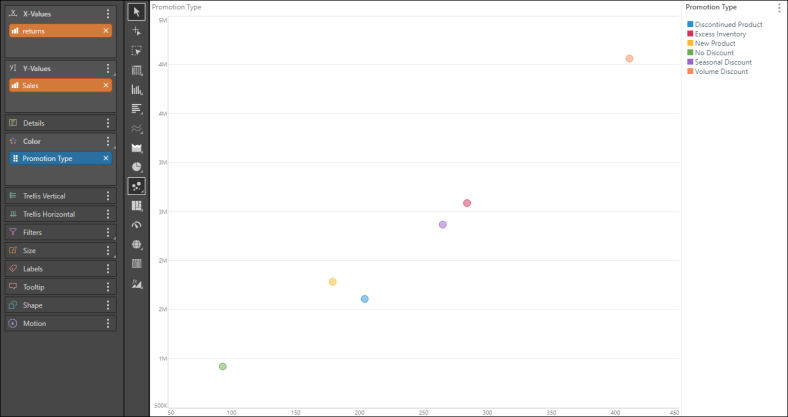This screenshot has width=788, height=417.
Task: Click the yellow New Product legend swatch
Action: tap(690, 43)
